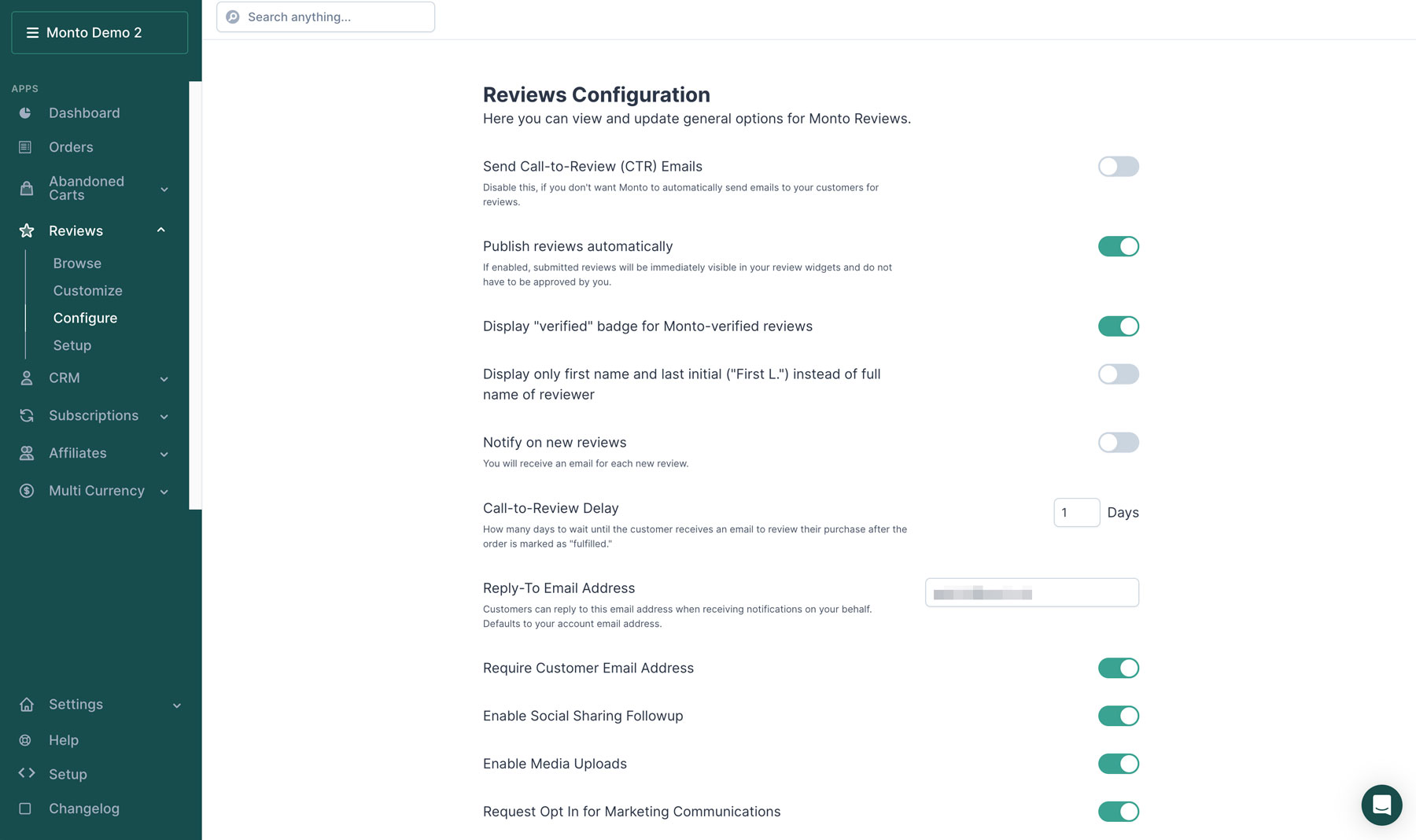Expand the CRM chevron

(x=164, y=379)
